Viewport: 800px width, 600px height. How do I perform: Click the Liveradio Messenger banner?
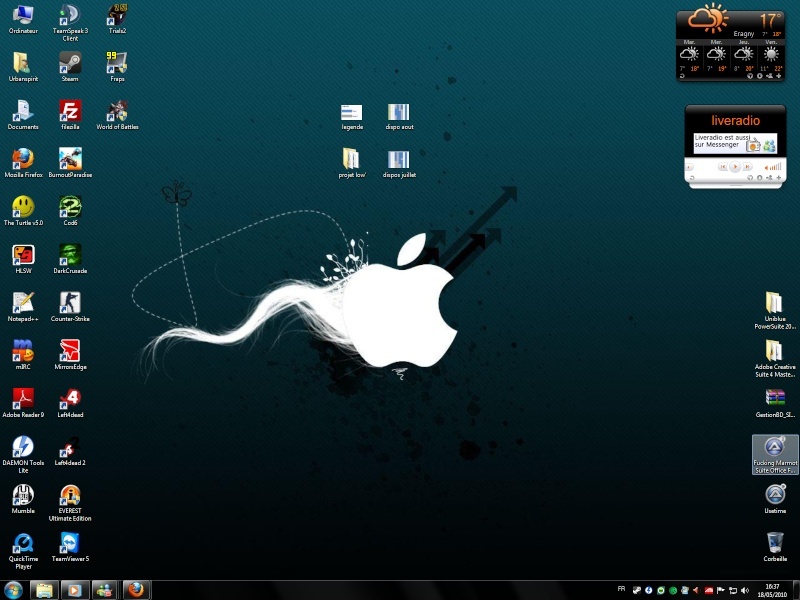click(x=735, y=143)
